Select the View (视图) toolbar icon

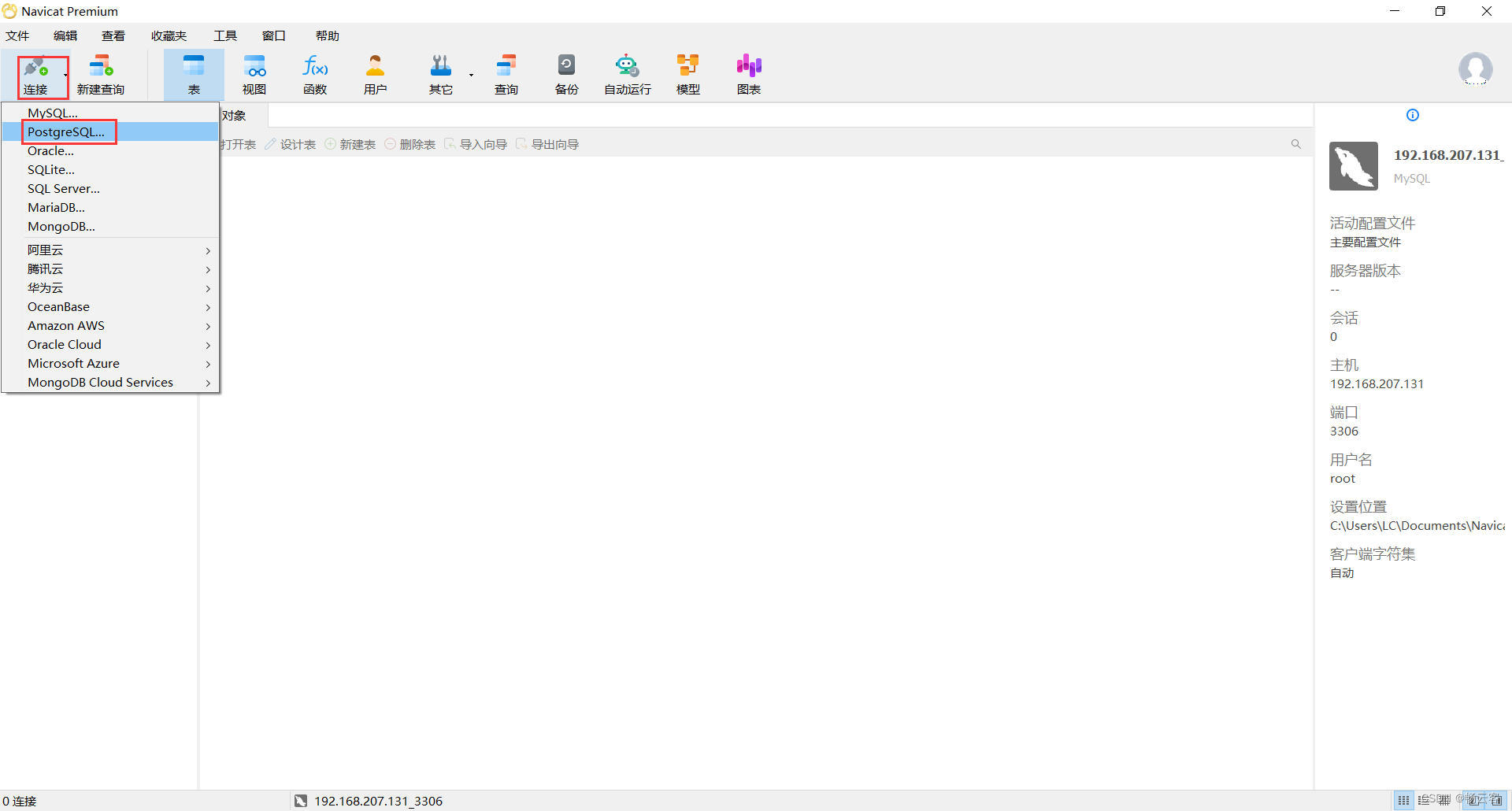tap(254, 76)
